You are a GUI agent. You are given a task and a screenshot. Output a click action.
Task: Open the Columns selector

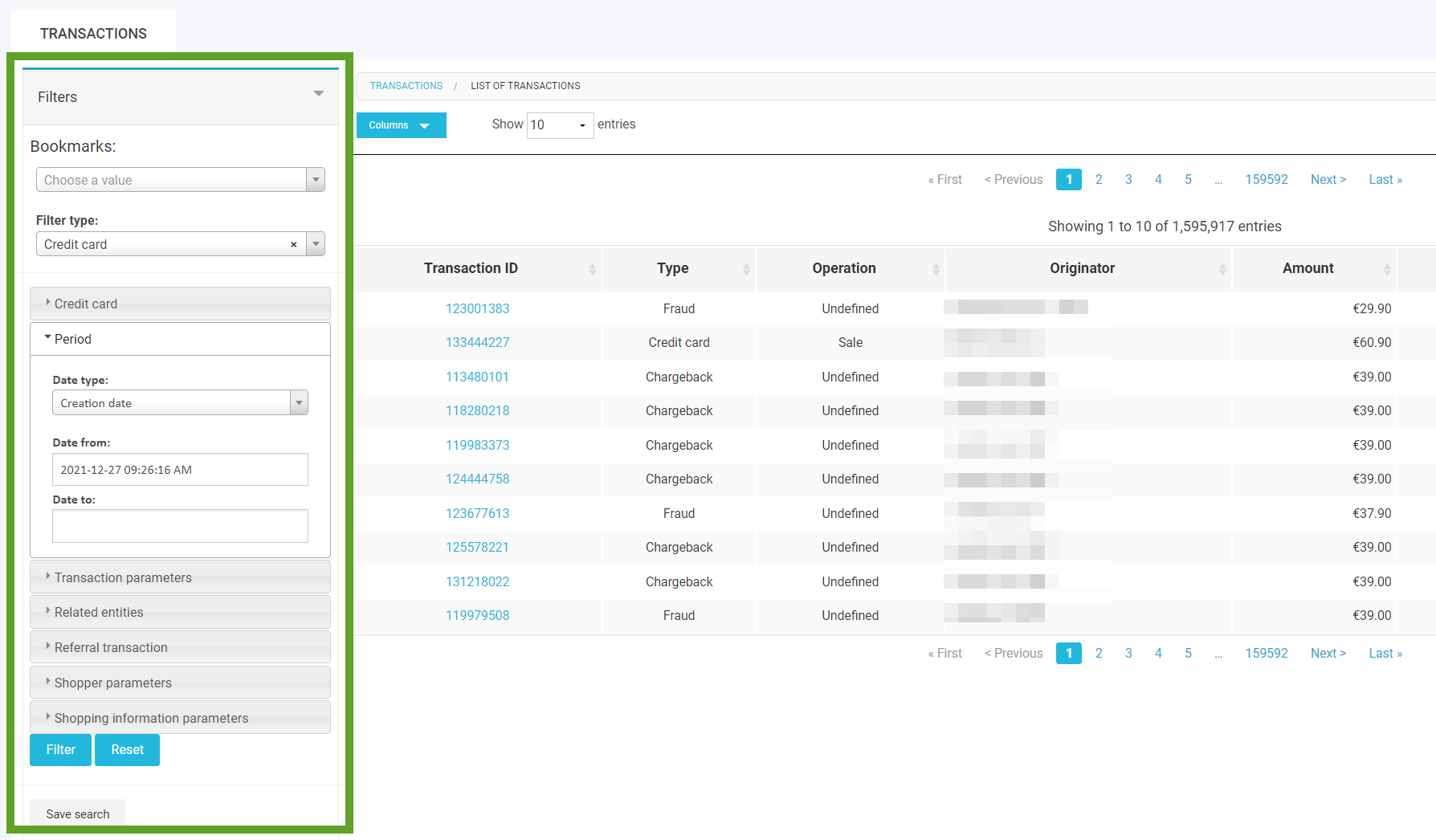(x=401, y=124)
